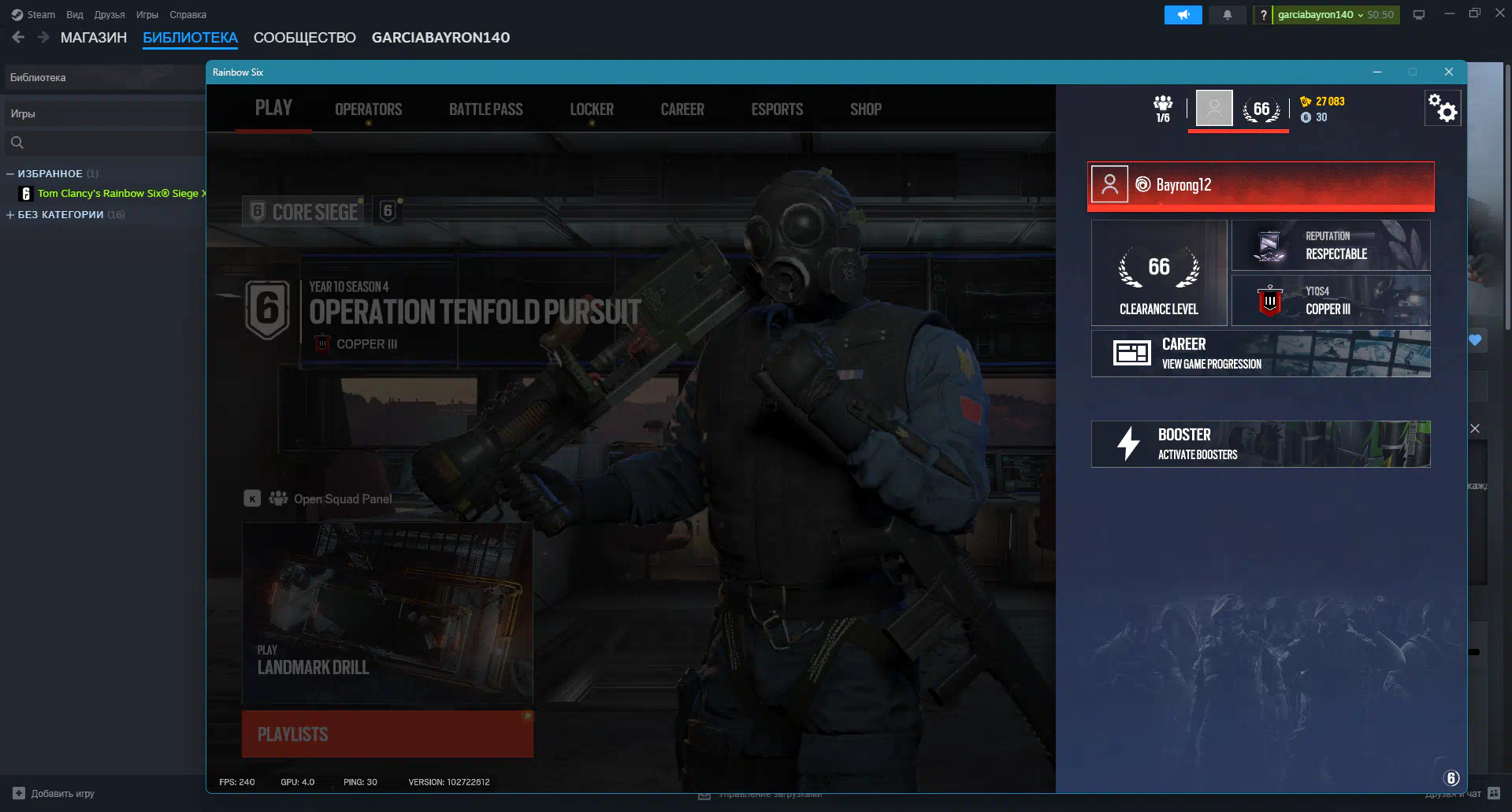Expand the БЕЗ КАТЕГОРИИ category
Screen dimensions: 1512x812
pos(10,214)
